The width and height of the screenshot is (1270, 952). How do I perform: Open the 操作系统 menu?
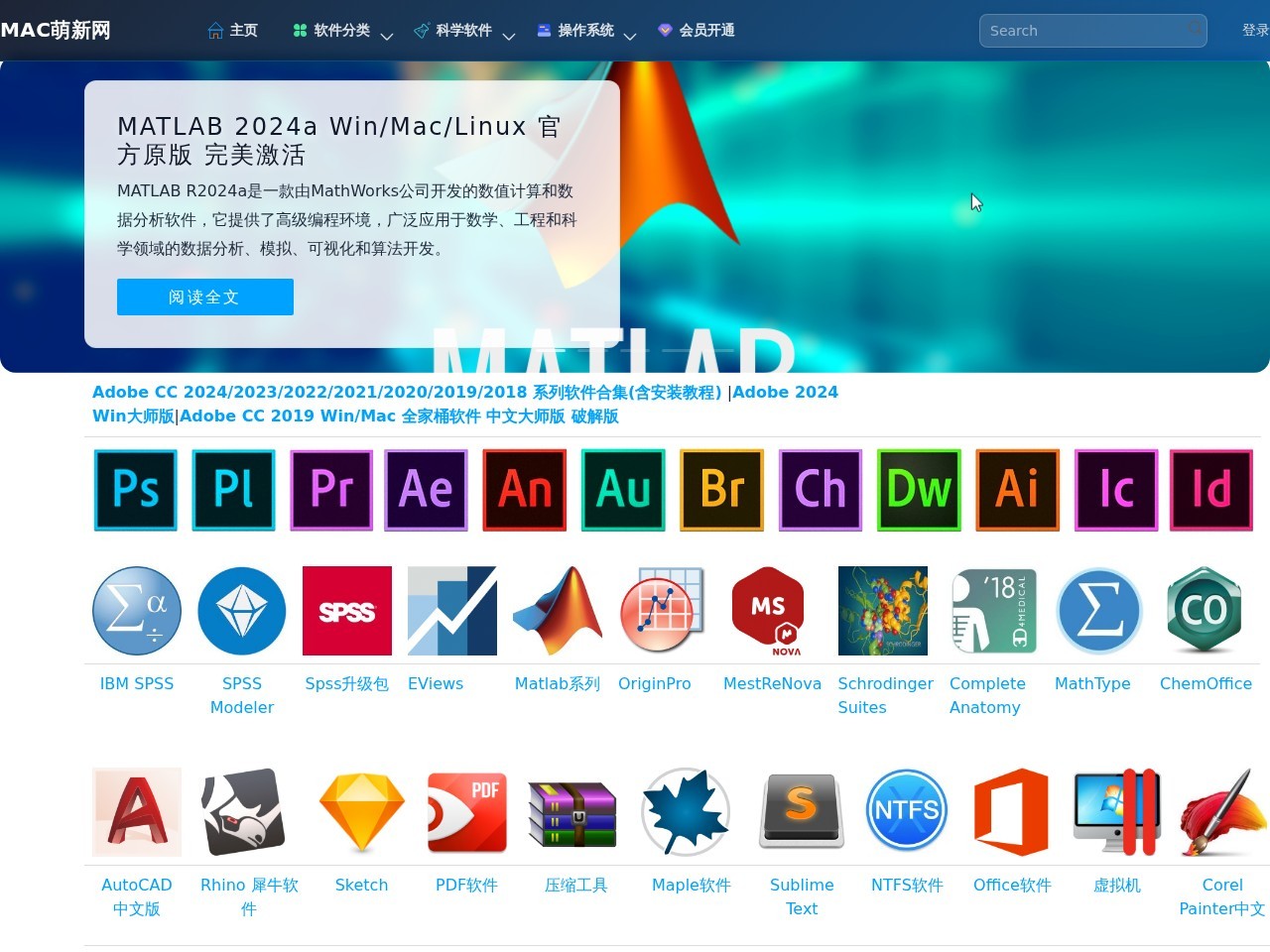coord(575,31)
